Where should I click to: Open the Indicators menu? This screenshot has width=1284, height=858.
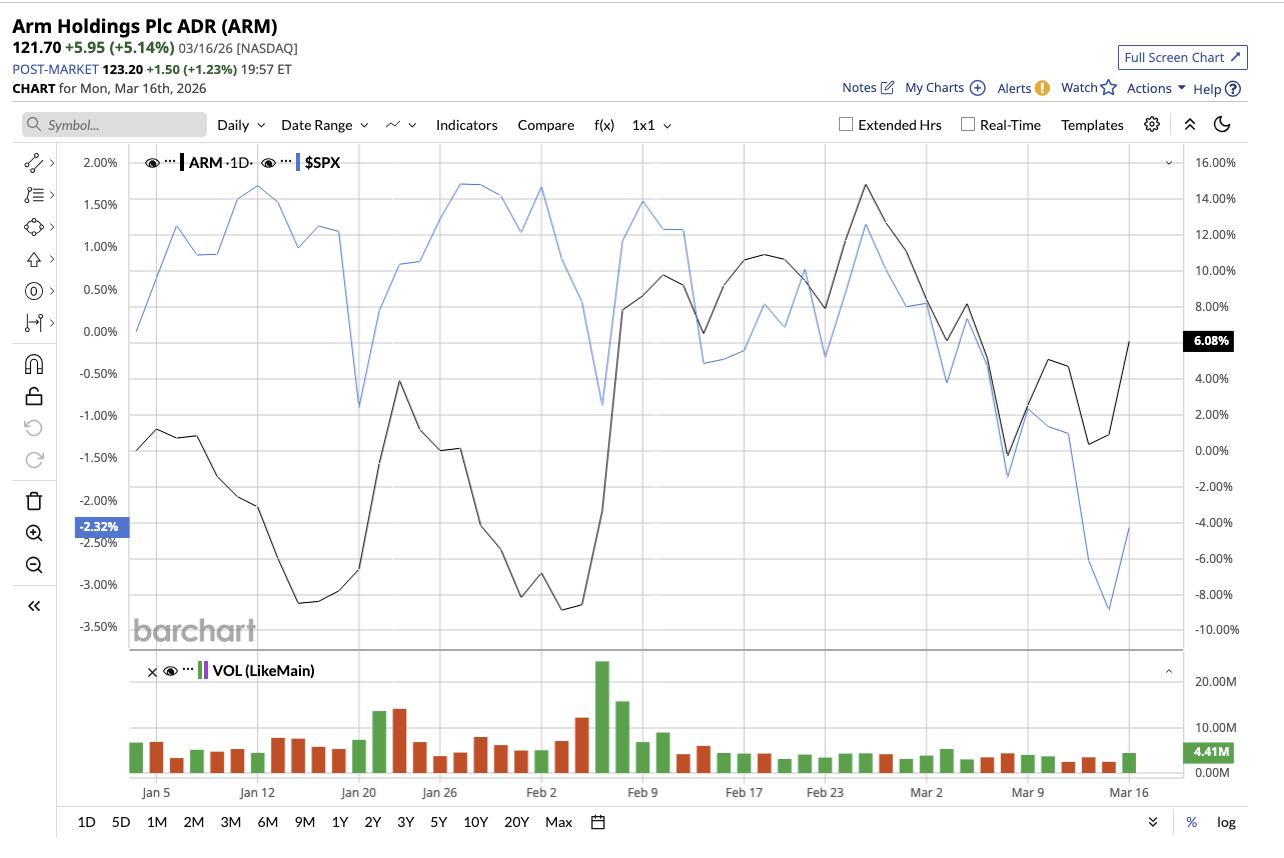pos(467,125)
